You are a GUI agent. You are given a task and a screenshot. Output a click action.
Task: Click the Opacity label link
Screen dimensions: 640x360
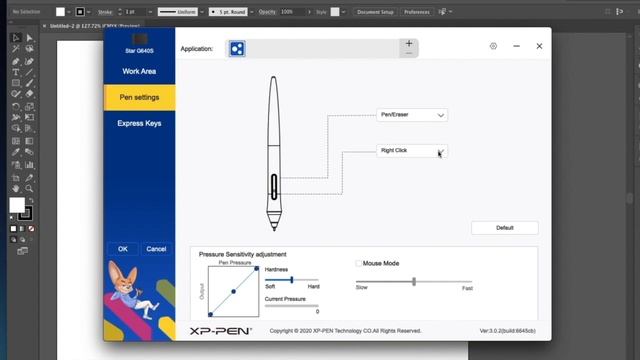[267, 12]
